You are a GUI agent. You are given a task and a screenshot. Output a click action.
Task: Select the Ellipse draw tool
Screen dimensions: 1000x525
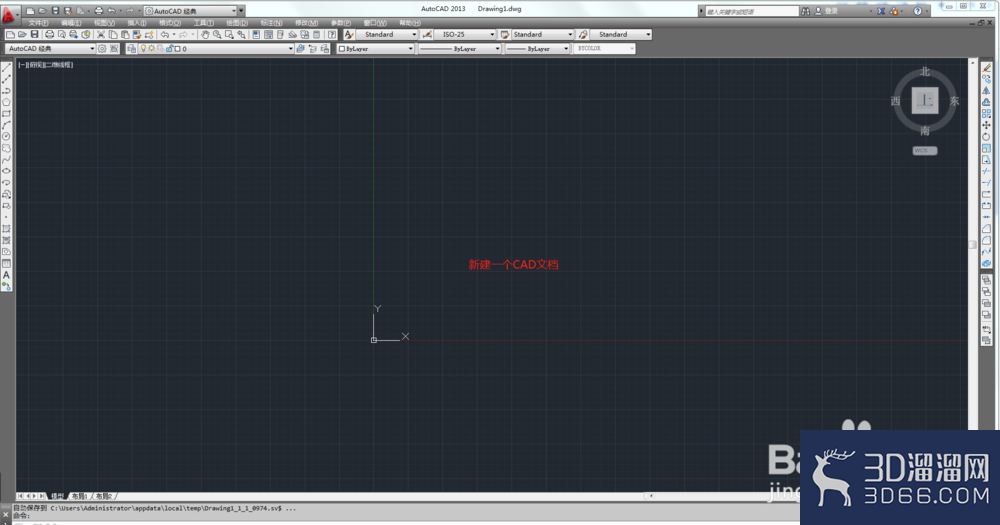[6, 171]
